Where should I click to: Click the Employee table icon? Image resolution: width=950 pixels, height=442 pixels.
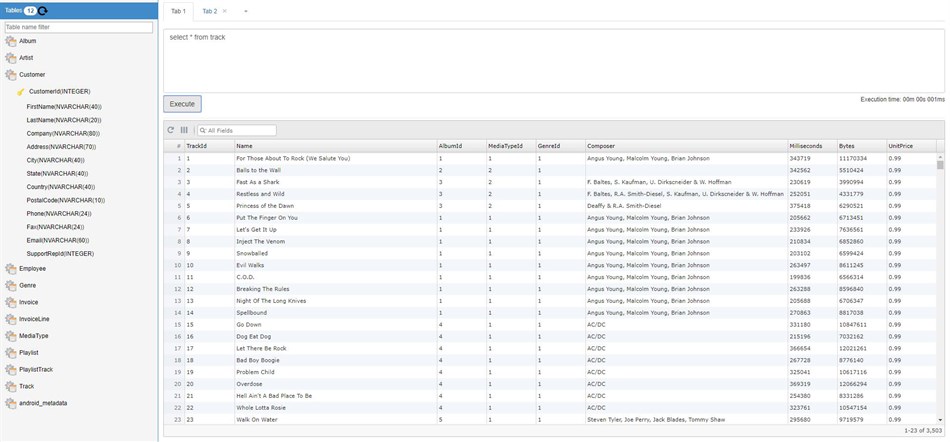(x=11, y=269)
